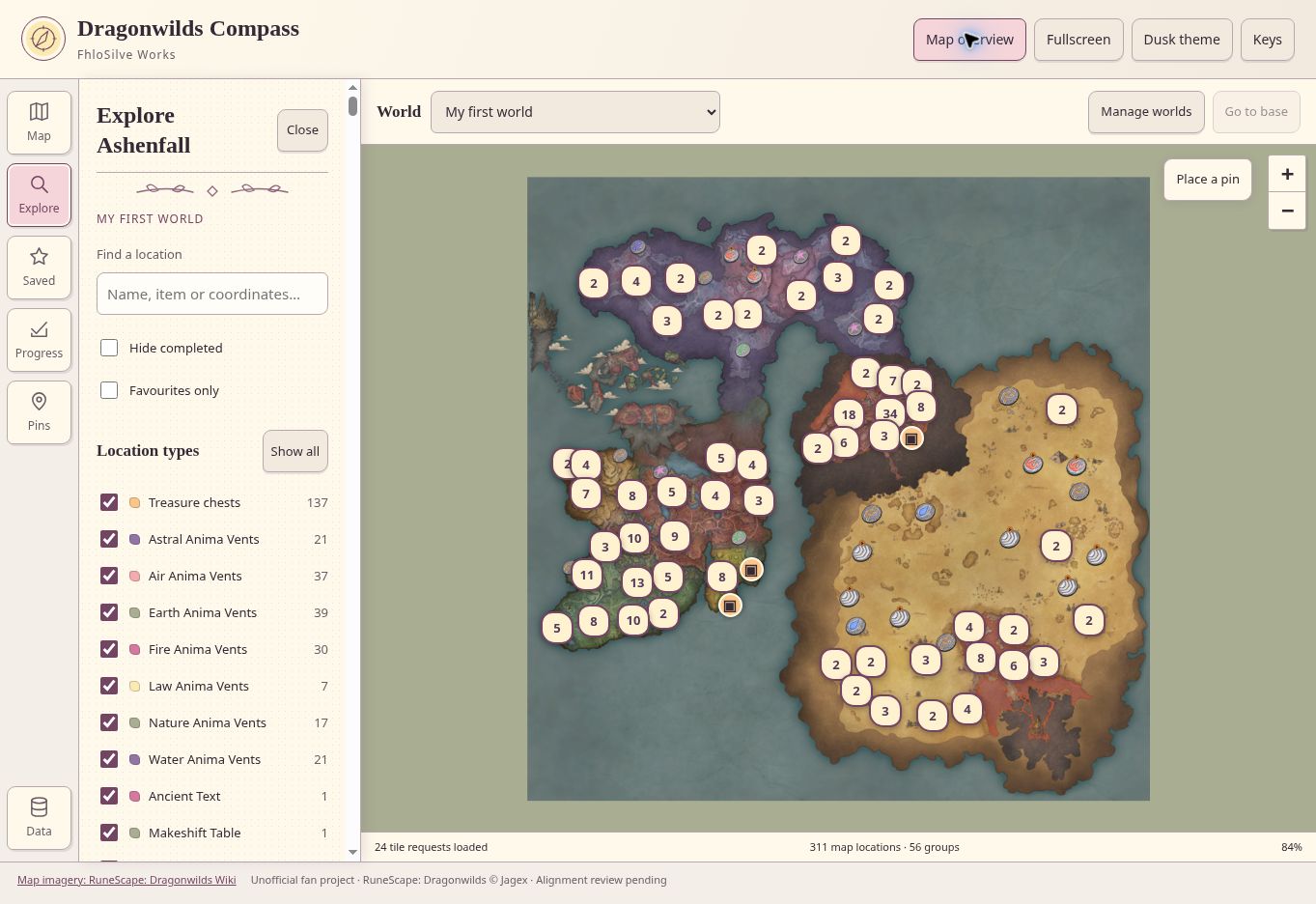Uncheck Law Anima Vents checkbox
The image size is (1316, 904).
point(109,686)
